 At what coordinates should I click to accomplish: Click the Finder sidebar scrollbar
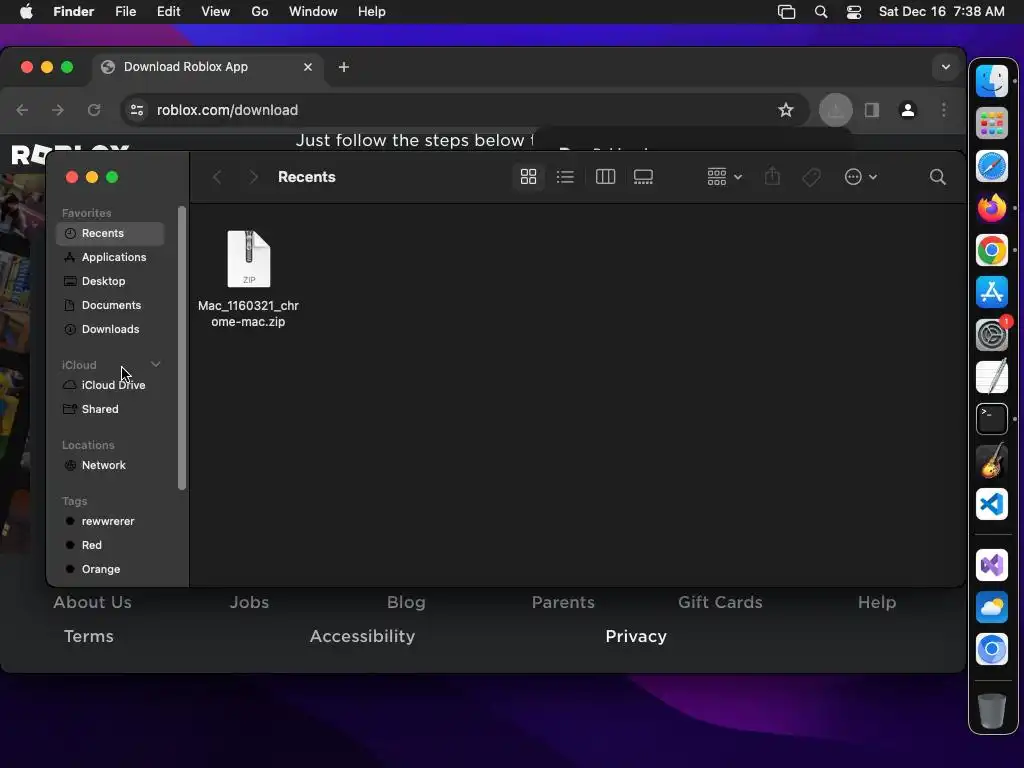182,347
